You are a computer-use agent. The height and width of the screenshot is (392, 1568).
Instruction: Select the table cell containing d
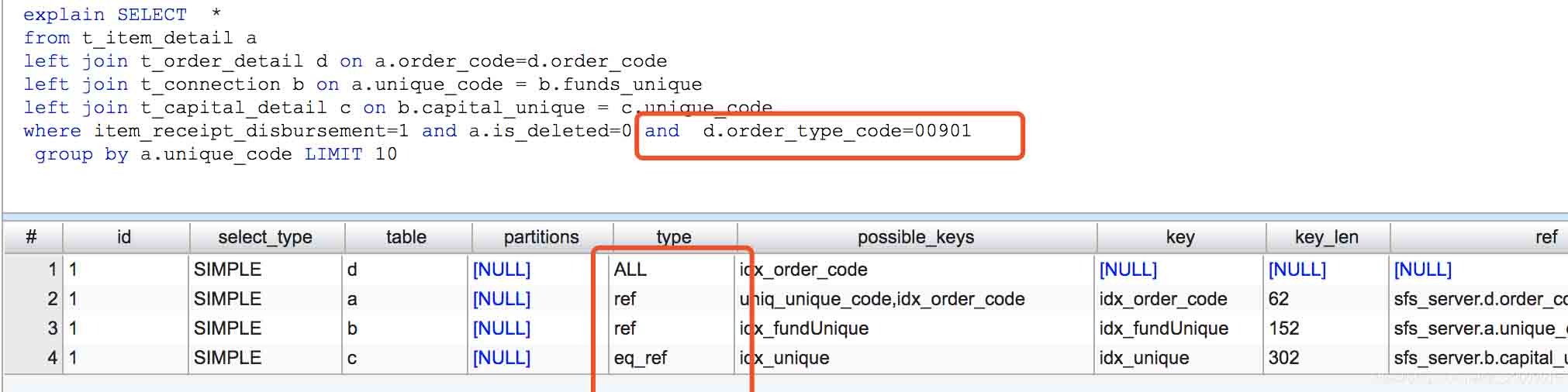click(x=352, y=270)
